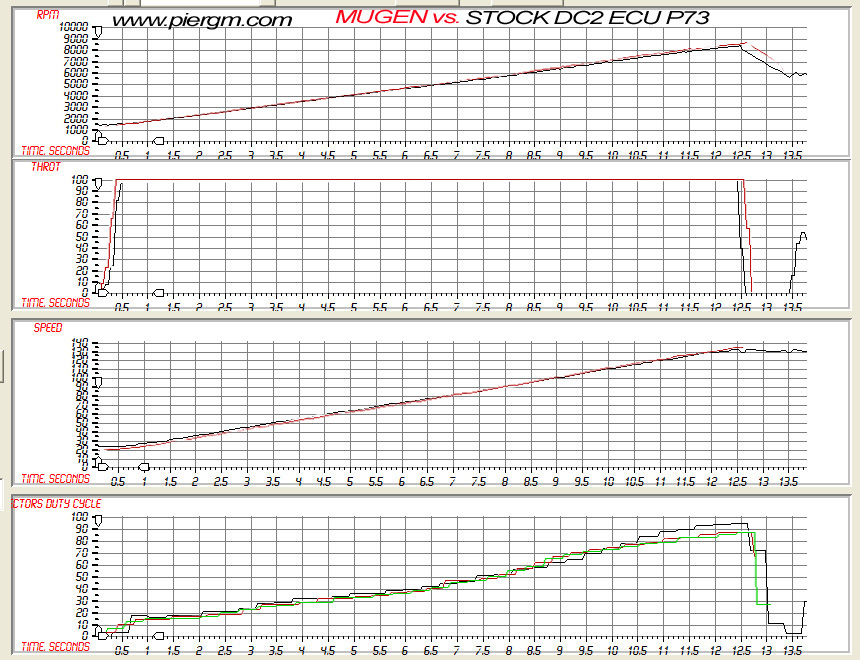Click the www.piergm.com link text
This screenshot has height=660, width=860.
click(201, 19)
